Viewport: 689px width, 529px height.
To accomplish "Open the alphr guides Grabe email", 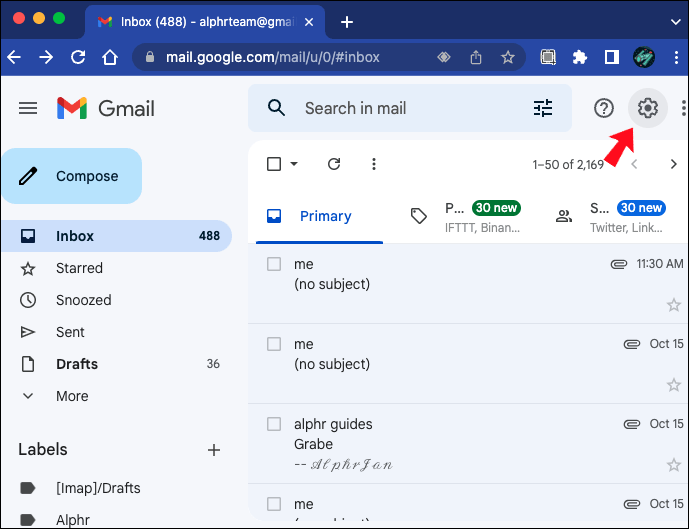I will coord(468,444).
